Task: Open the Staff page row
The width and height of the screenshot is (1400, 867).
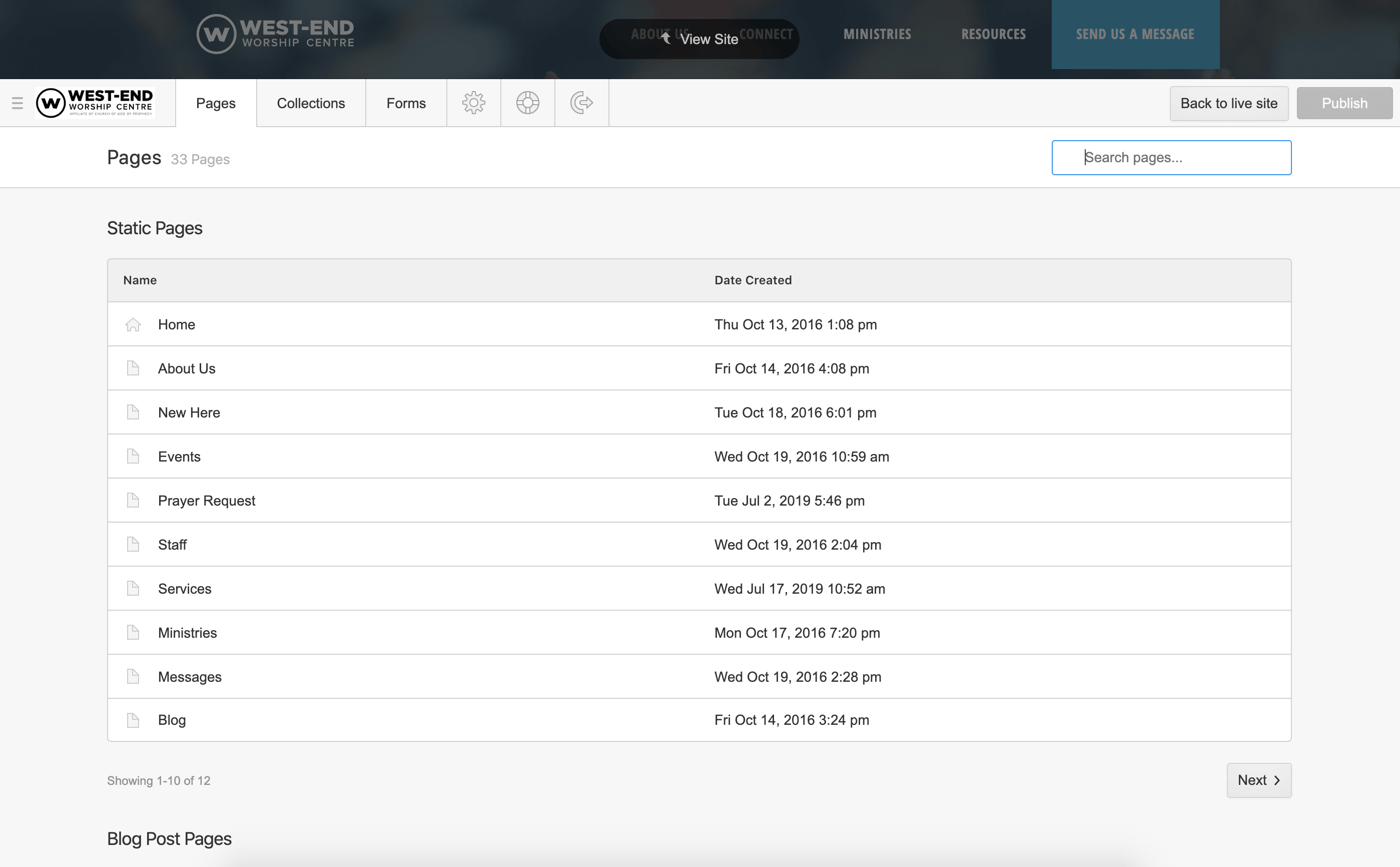Action: 699,544
